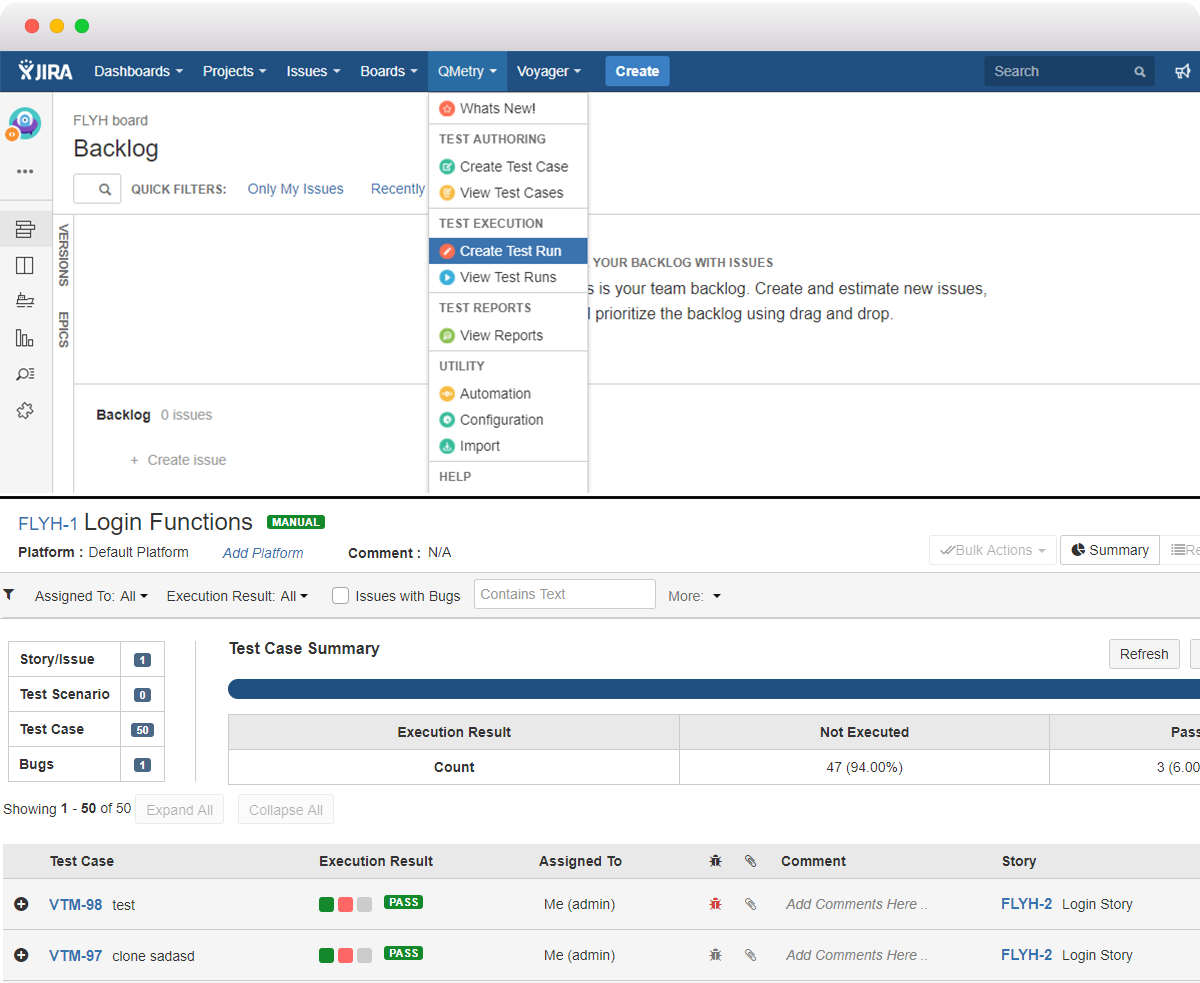Click the Test Case count row
Screen dimensions: 1200x983
coord(86,729)
